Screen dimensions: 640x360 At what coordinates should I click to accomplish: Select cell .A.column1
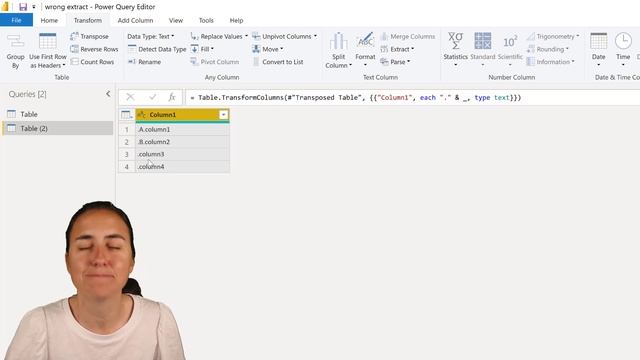[x=182, y=129]
